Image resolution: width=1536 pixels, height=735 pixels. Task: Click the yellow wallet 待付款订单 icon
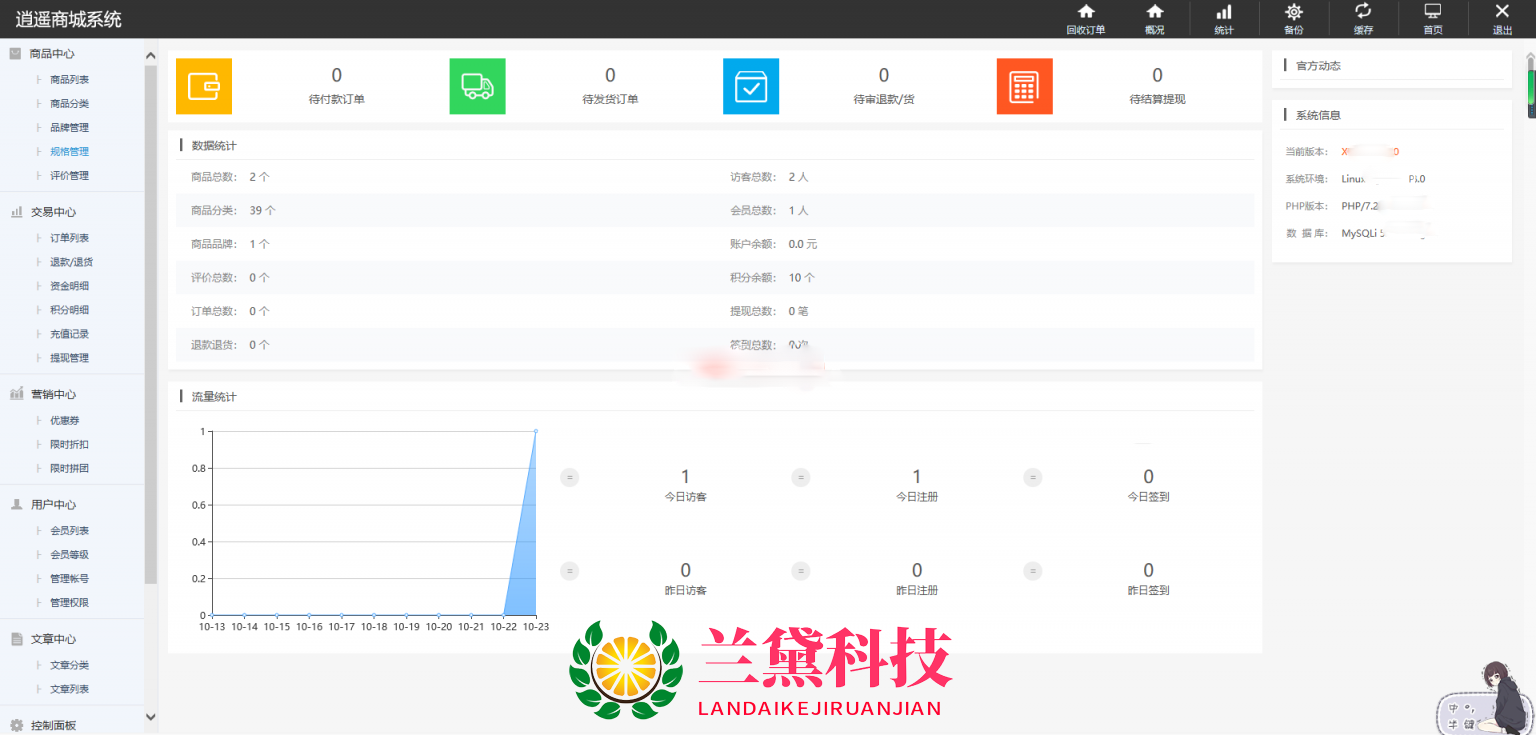(x=204, y=86)
